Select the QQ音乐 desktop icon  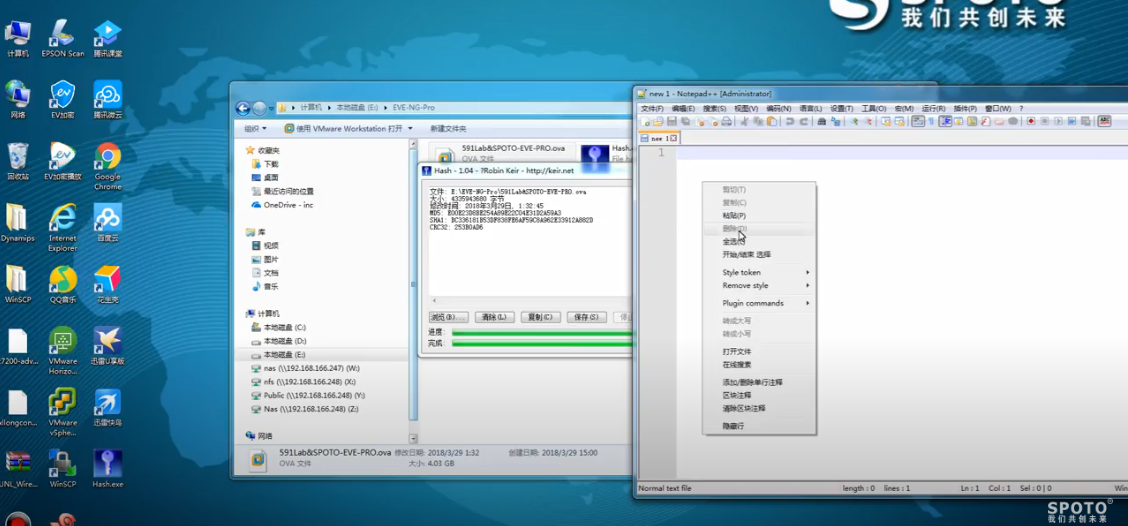click(63, 284)
